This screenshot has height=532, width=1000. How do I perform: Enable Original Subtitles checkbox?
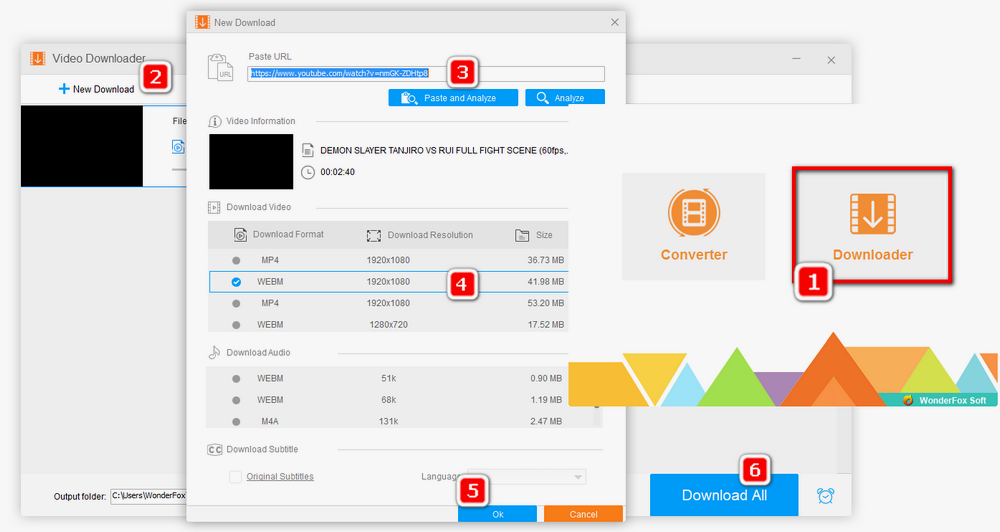coord(235,477)
